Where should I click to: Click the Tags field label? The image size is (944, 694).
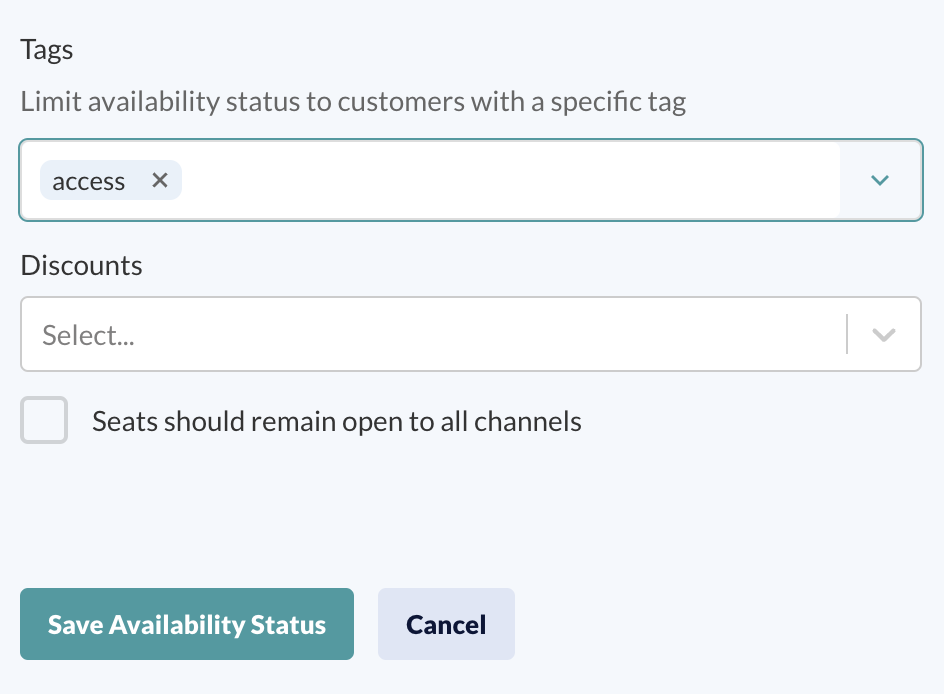pyautogui.click(x=47, y=50)
